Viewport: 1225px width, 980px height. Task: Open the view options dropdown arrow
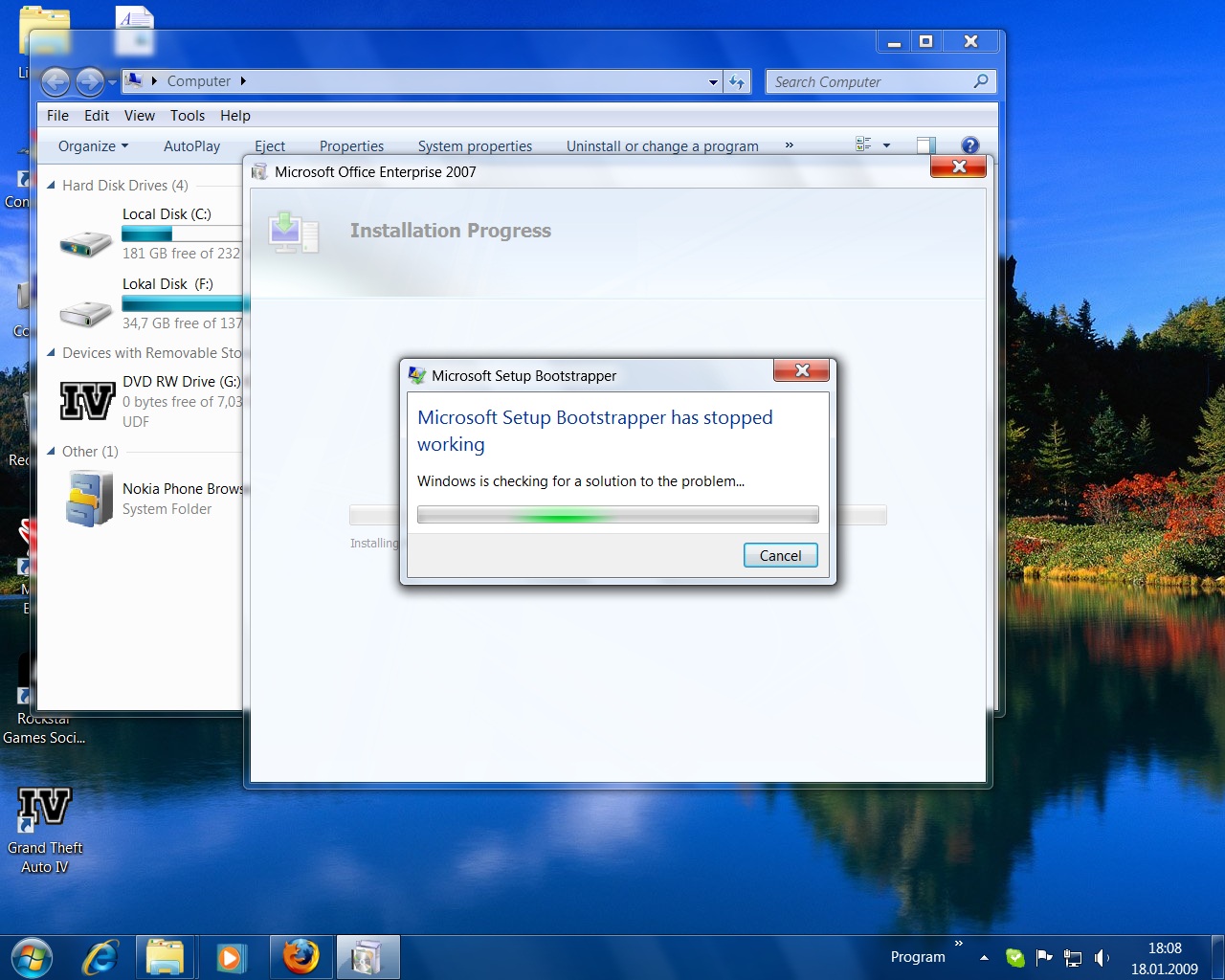(886, 145)
